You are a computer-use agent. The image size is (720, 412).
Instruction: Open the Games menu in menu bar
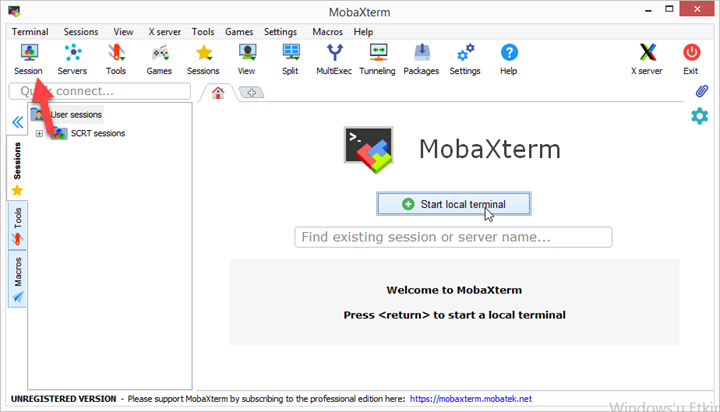click(239, 32)
